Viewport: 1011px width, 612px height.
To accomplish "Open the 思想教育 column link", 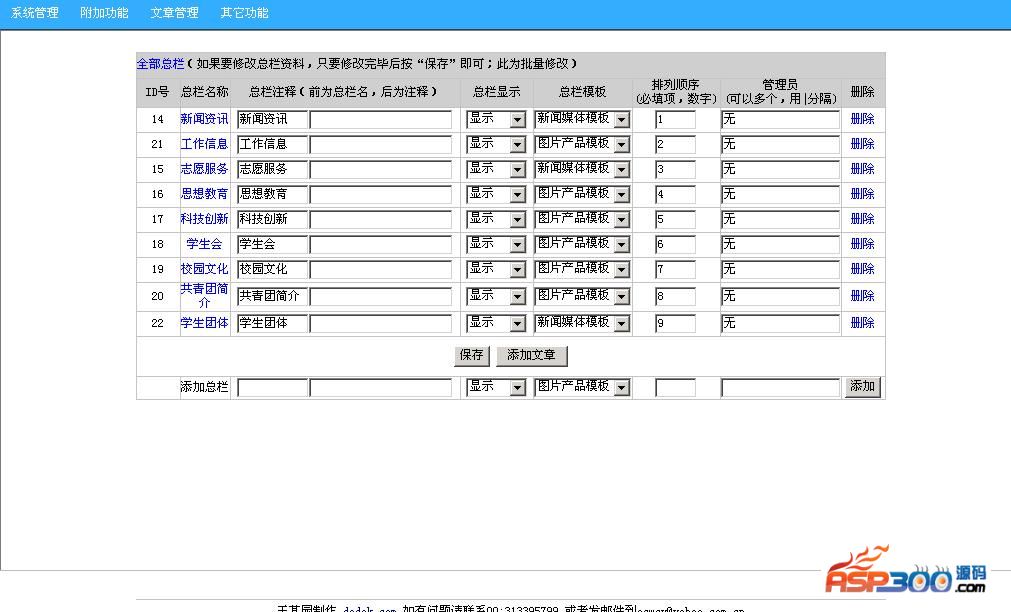I will (x=204, y=194).
